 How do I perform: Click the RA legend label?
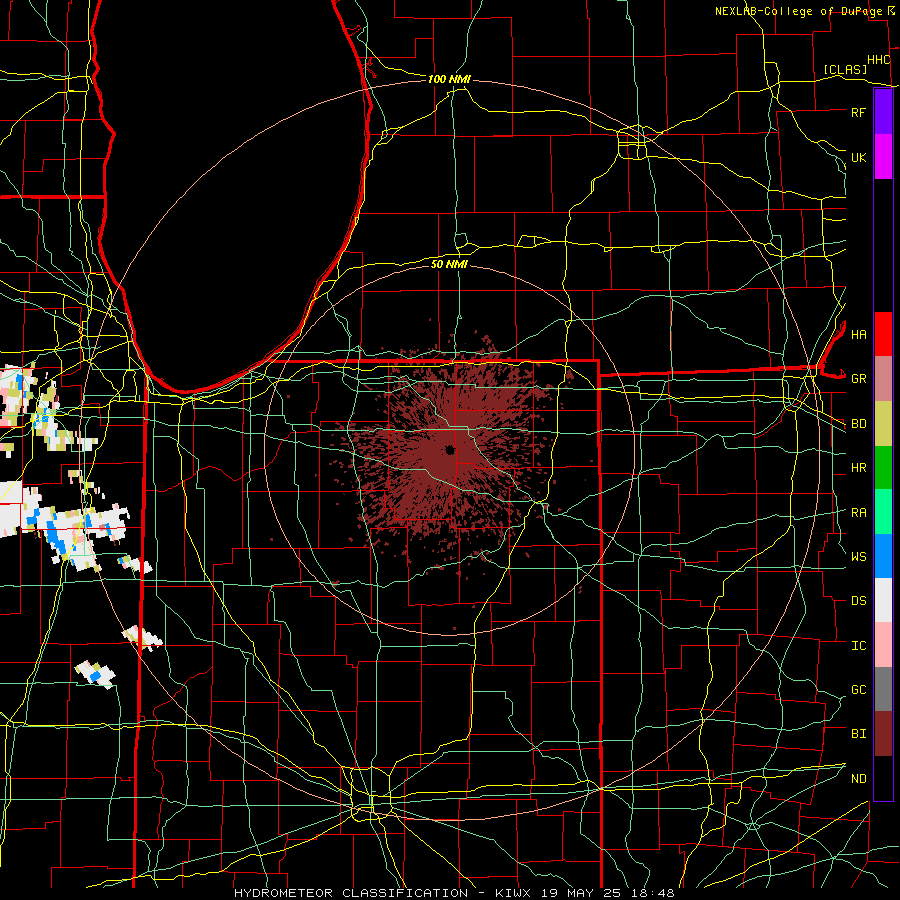click(x=859, y=513)
